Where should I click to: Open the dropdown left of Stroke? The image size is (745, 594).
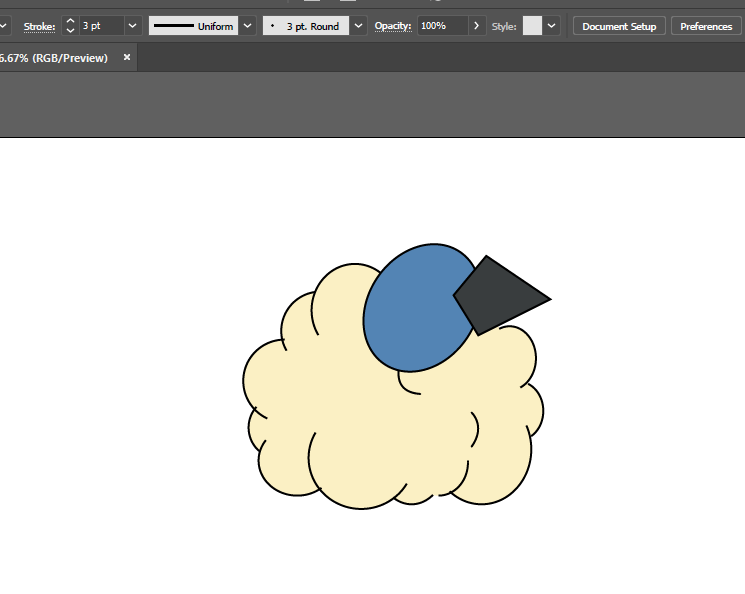(3, 26)
